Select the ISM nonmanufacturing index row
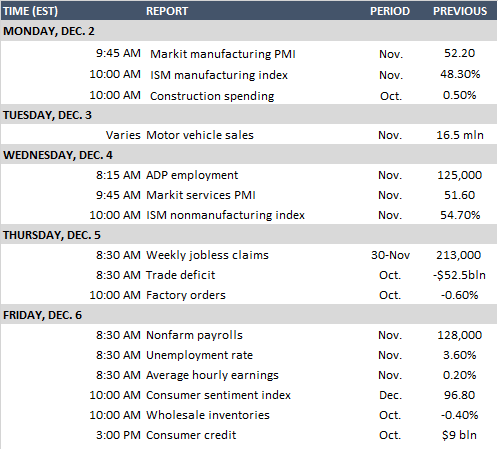 (249, 215)
